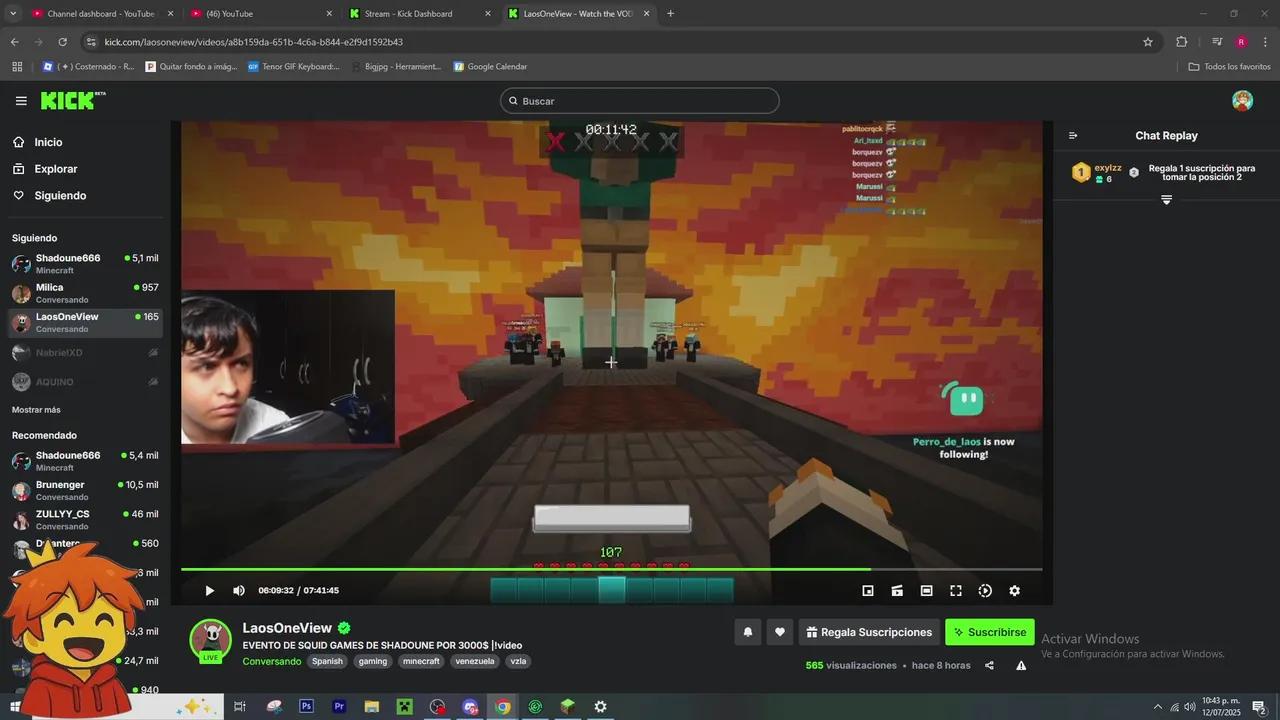
Task: Mute the video with the volume icon
Action: pos(239,590)
